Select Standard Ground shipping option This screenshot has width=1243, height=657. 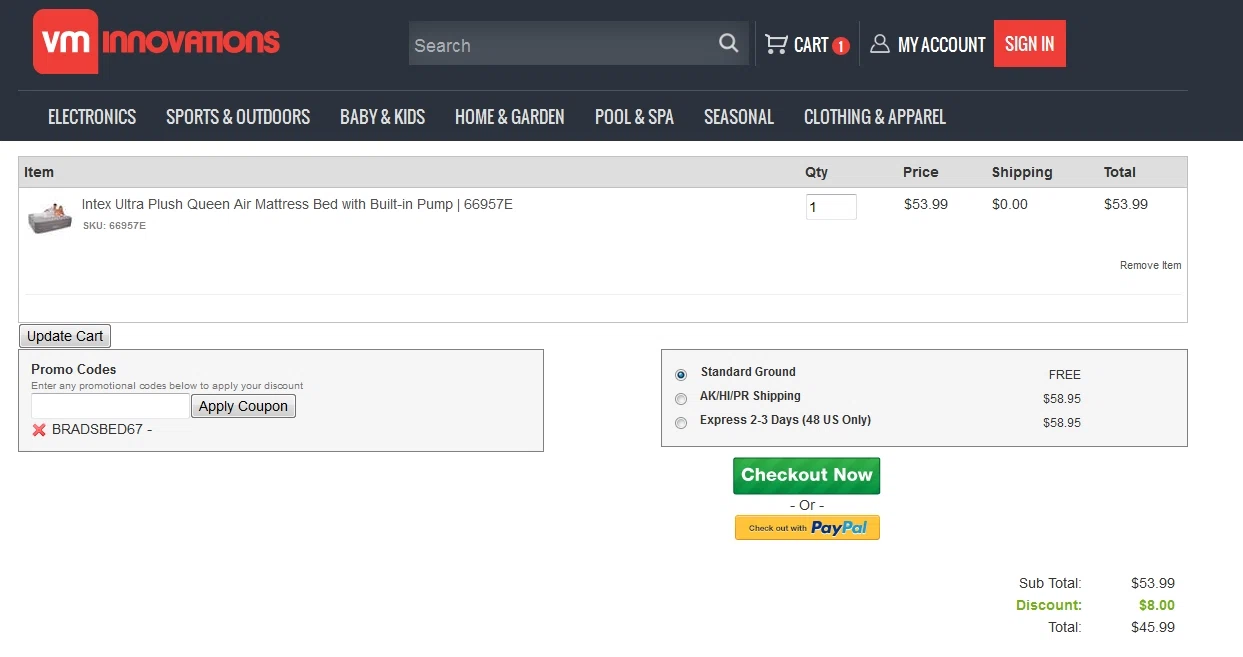coord(681,375)
